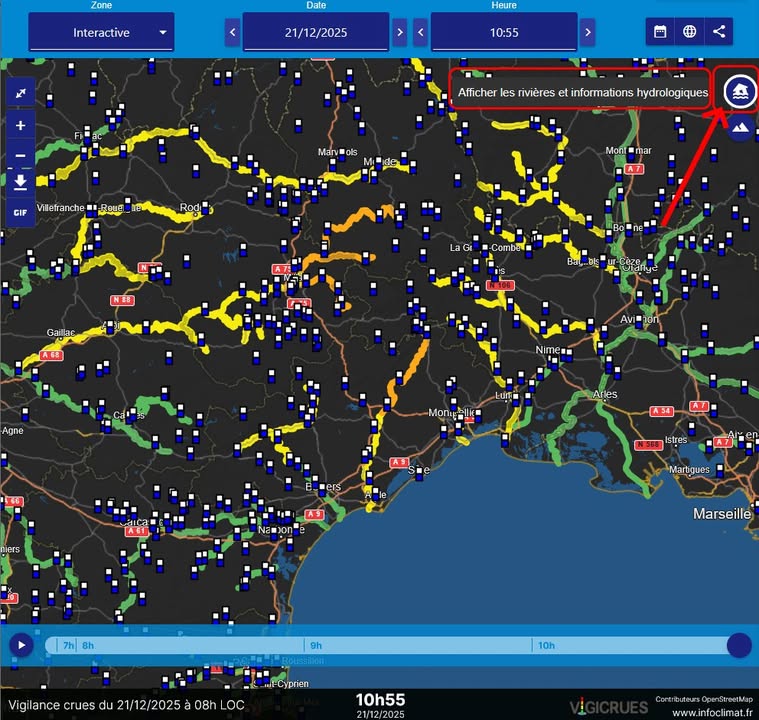Download the map image

(x=20, y=183)
